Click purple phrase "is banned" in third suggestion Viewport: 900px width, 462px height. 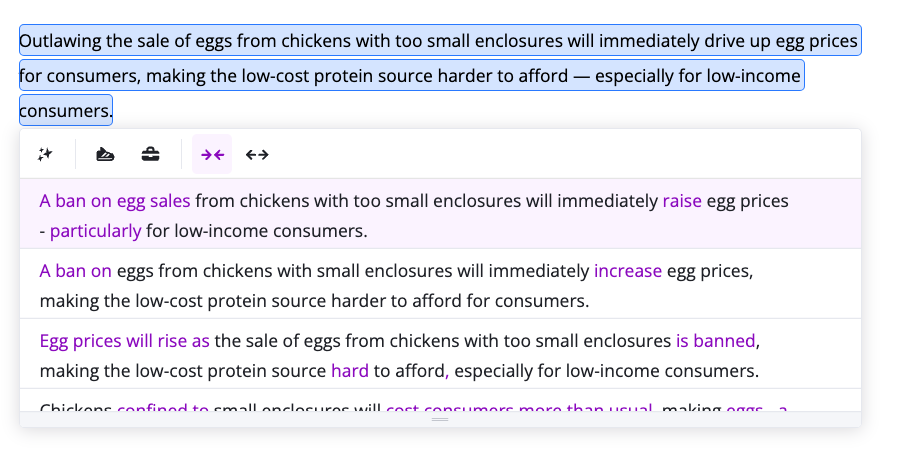(715, 341)
